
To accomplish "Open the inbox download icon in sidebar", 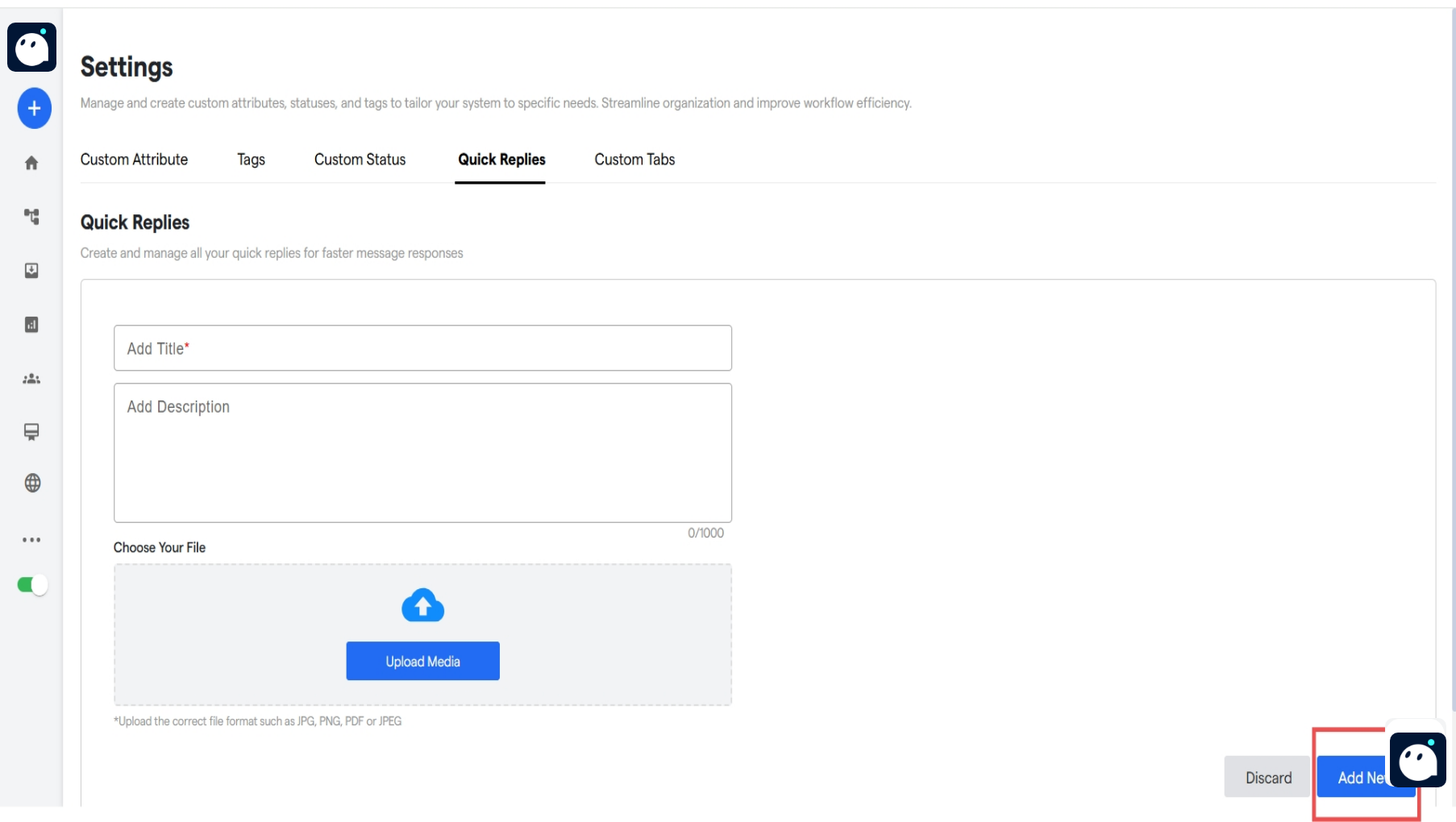I will [x=31, y=271].
